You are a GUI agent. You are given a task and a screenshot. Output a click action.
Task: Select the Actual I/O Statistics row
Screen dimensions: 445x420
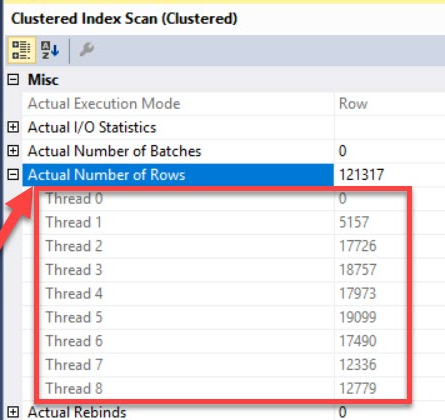(x=234, y=127)
